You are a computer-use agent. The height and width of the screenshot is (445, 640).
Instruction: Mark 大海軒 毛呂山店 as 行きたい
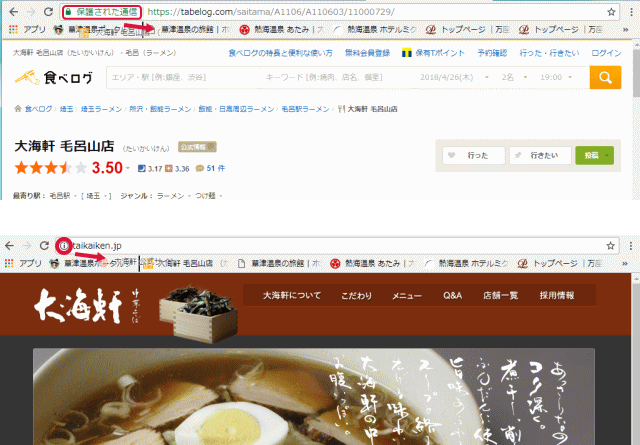(x=540, y=156)
